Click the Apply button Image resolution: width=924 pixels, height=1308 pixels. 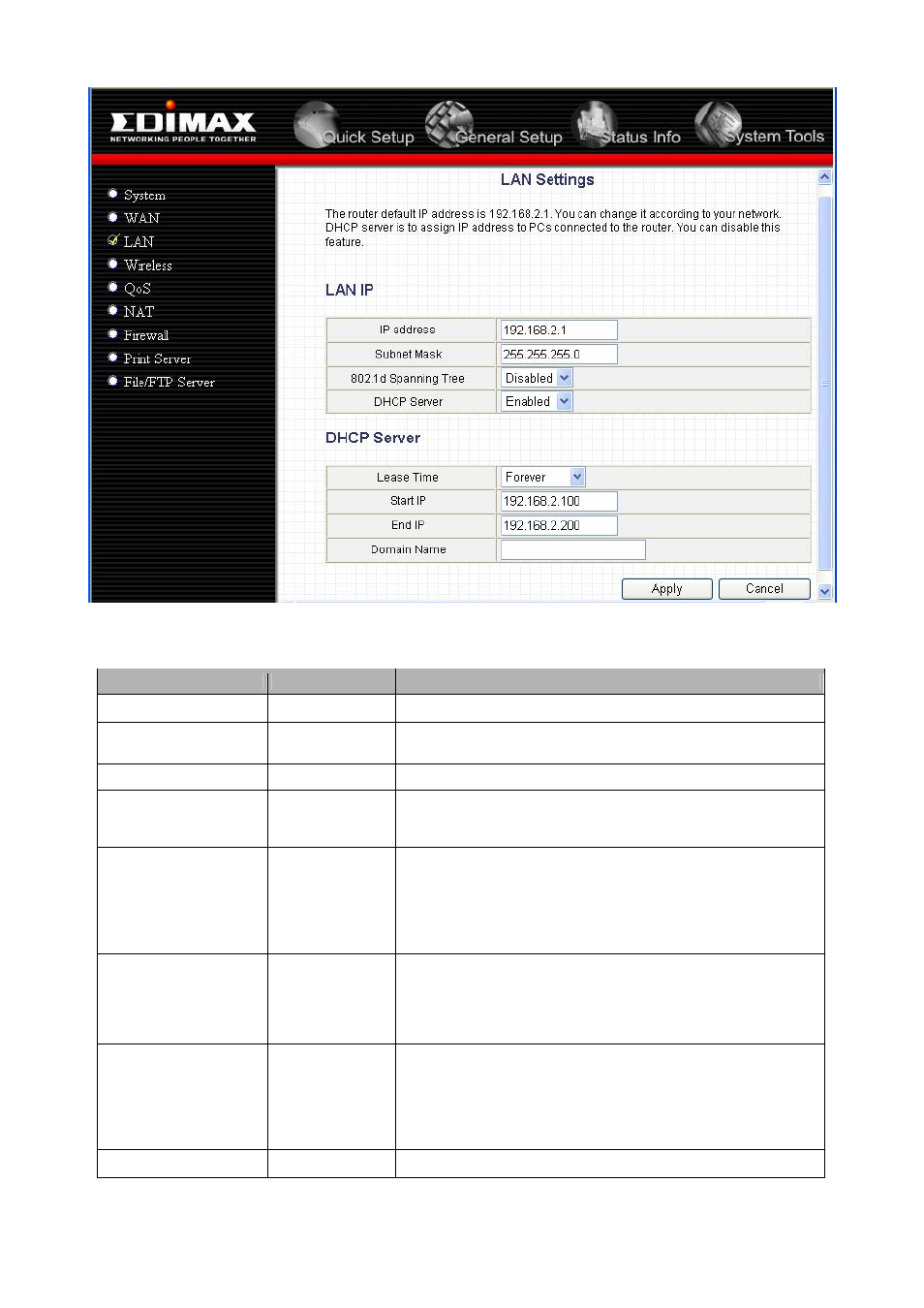667,589
